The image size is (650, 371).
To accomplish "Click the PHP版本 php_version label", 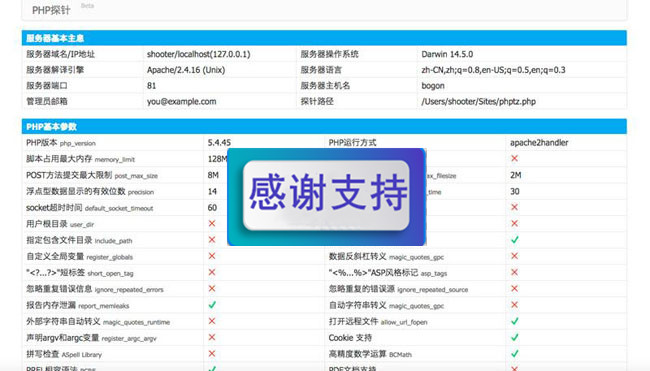I will (61, 143).
